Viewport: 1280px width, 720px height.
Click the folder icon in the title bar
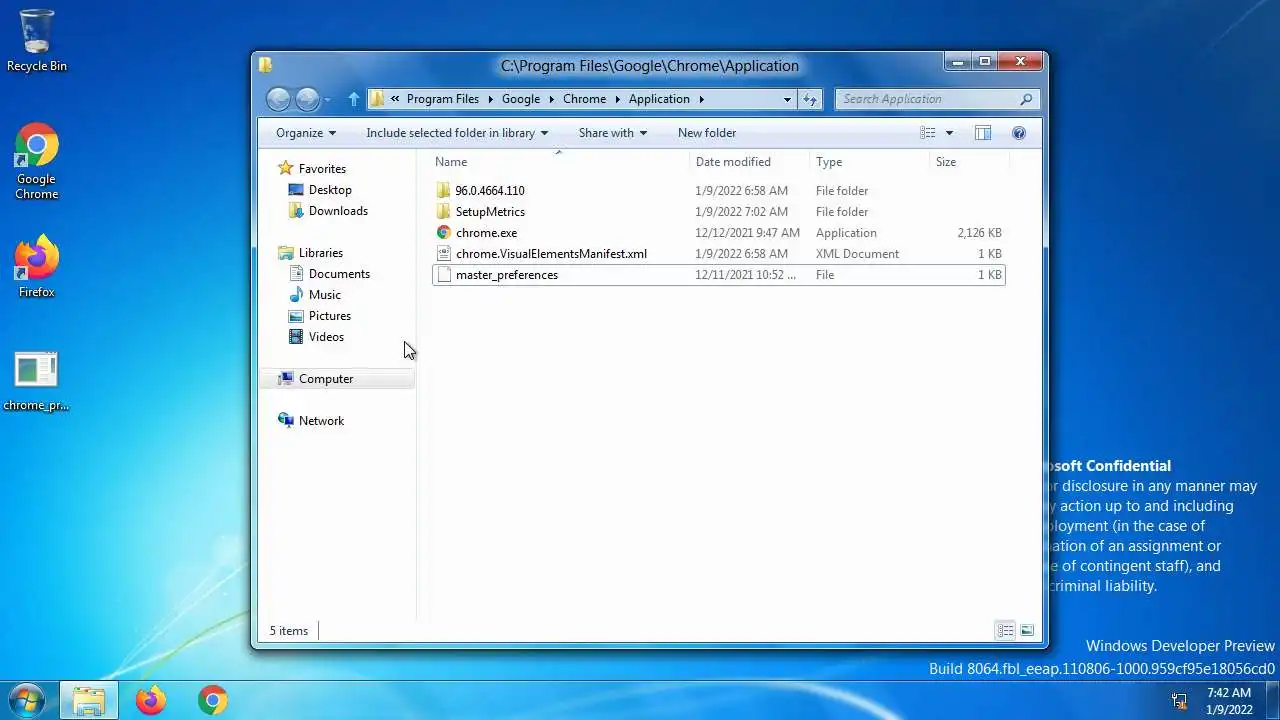tap(265, 66)
